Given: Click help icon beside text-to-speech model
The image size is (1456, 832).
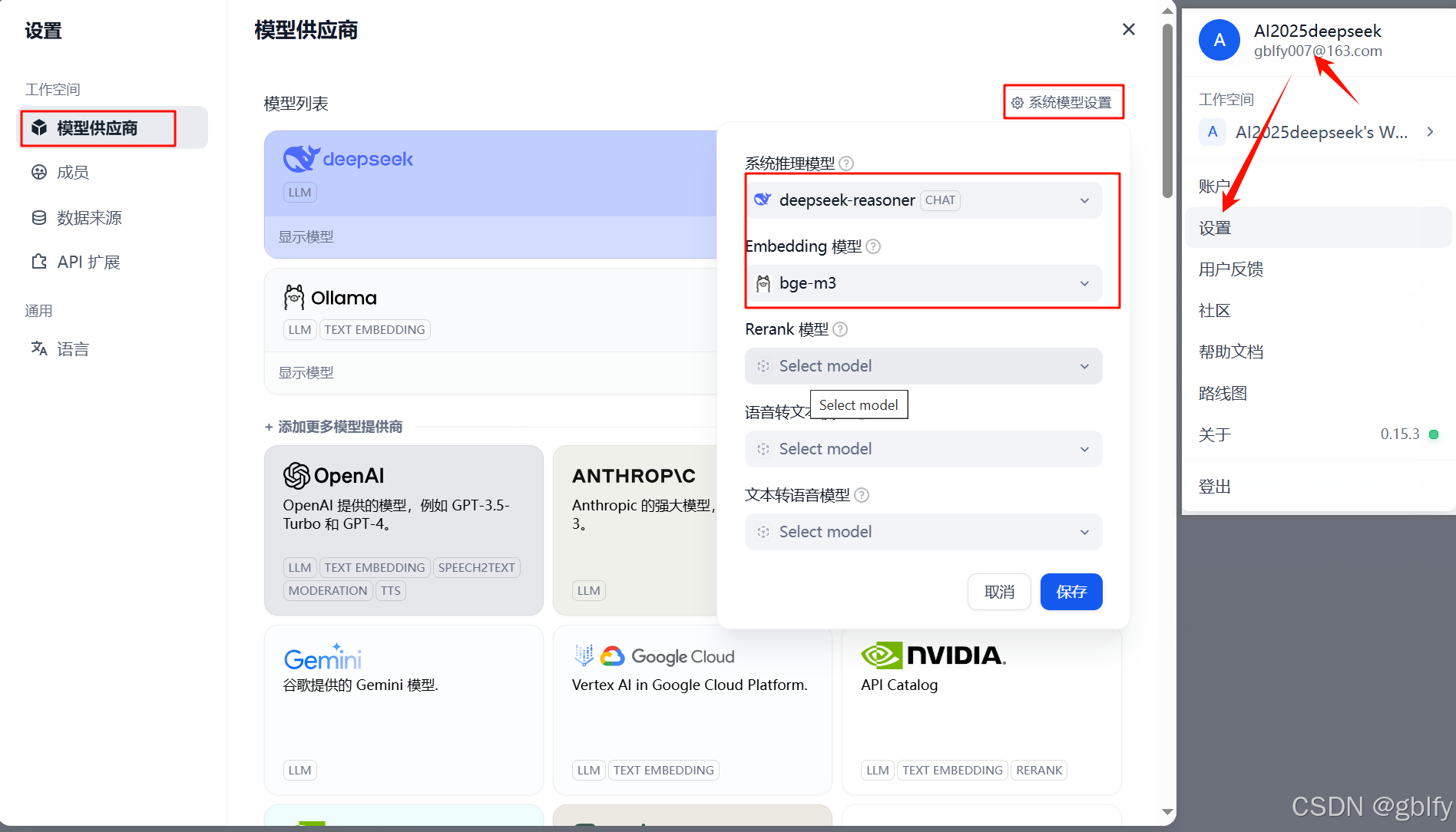Looking at the screenshot, I should click(862, 495).
